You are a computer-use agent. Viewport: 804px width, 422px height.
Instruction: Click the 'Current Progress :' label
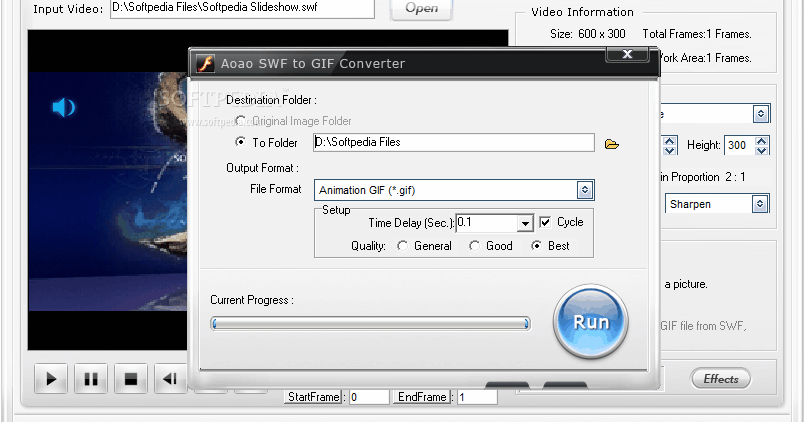(252, 300)
